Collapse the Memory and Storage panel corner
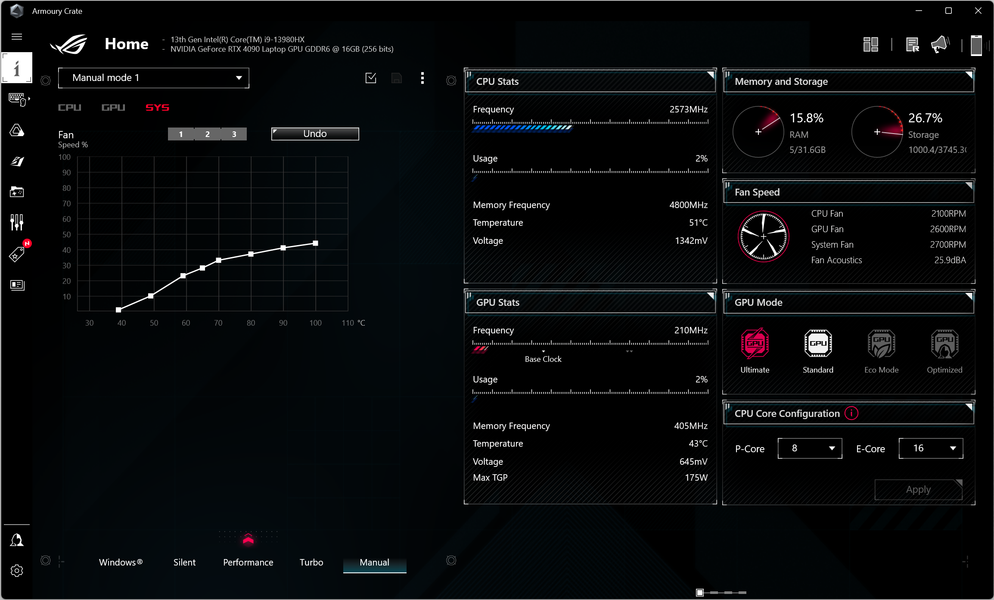The width and height of the screenshot is (994, 600). pos(969,74)
